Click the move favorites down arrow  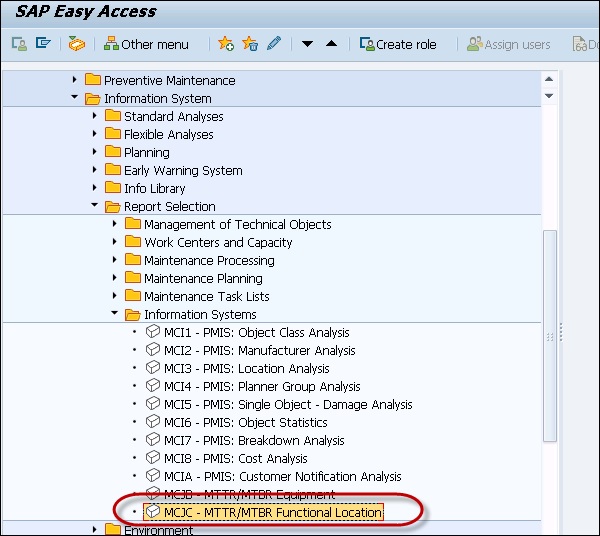click(x=308, y=44)
